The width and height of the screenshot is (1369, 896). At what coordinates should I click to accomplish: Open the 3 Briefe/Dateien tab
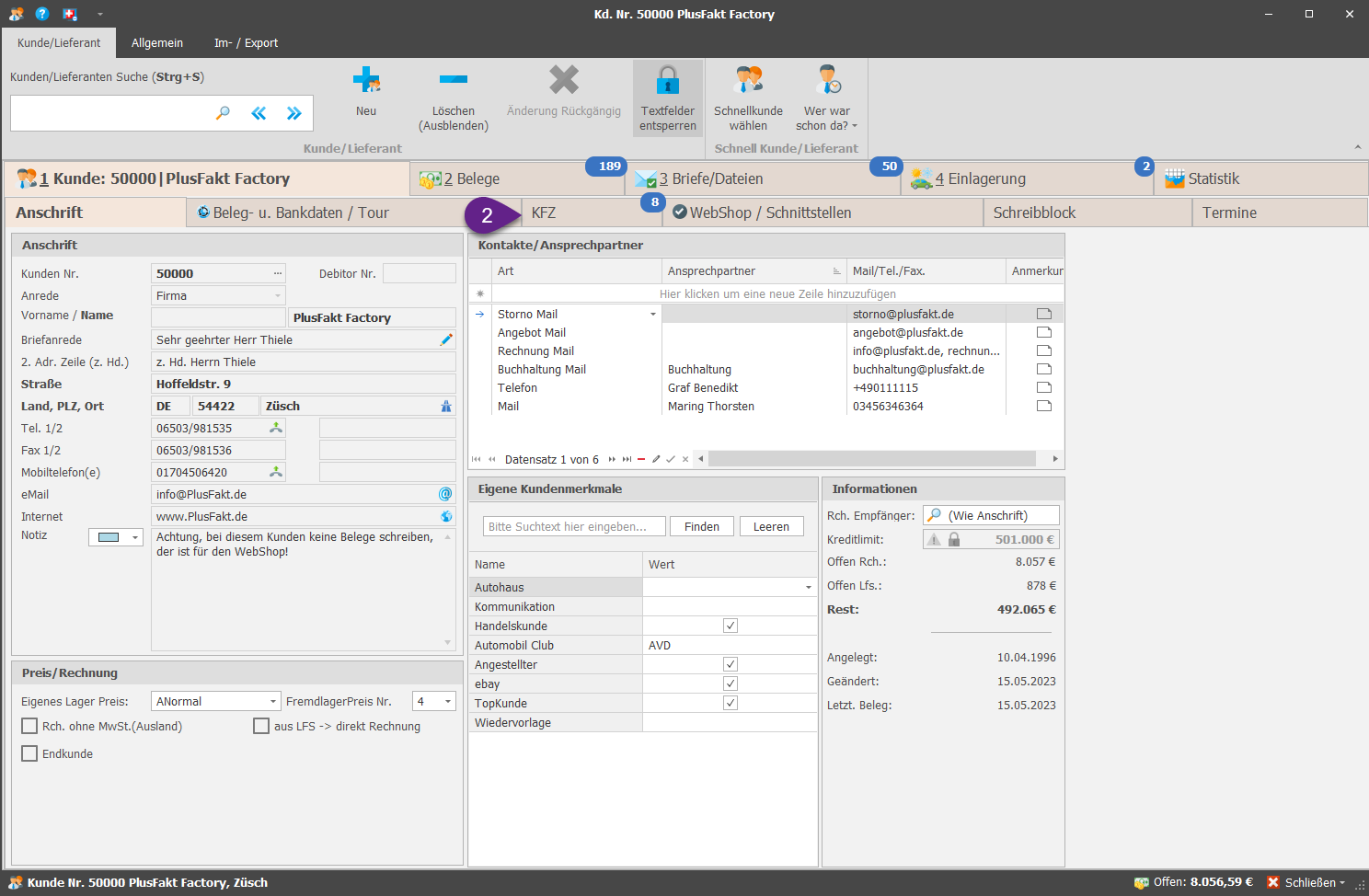tap(763, 178)
